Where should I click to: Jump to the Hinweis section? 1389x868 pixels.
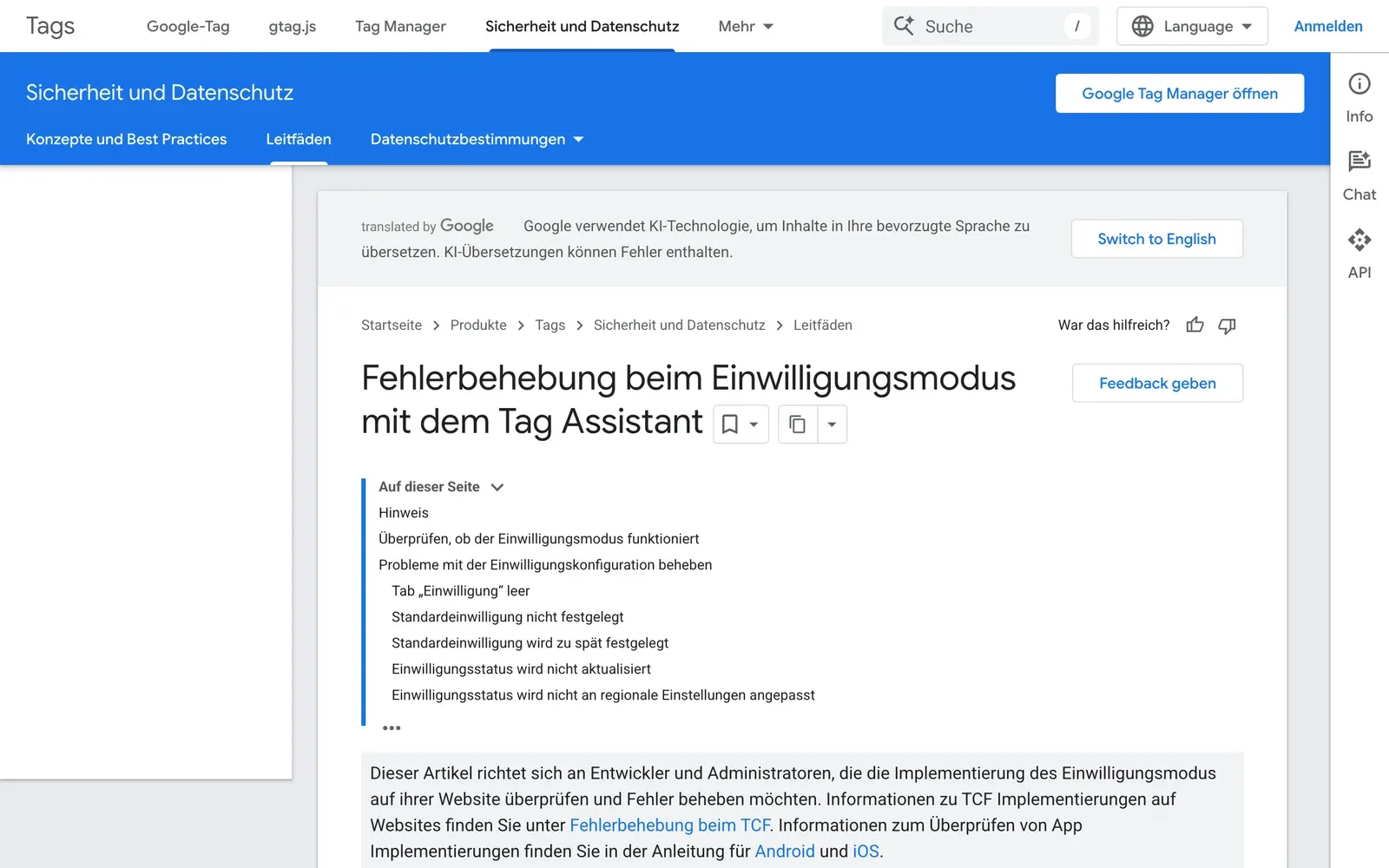[404, 513]
